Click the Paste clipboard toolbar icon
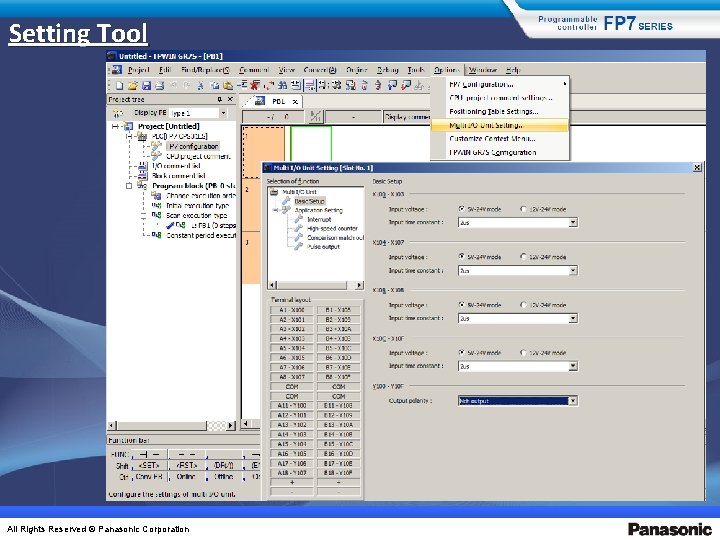The image size is (720, 540). pyautogui.click(x=228, y=85)
